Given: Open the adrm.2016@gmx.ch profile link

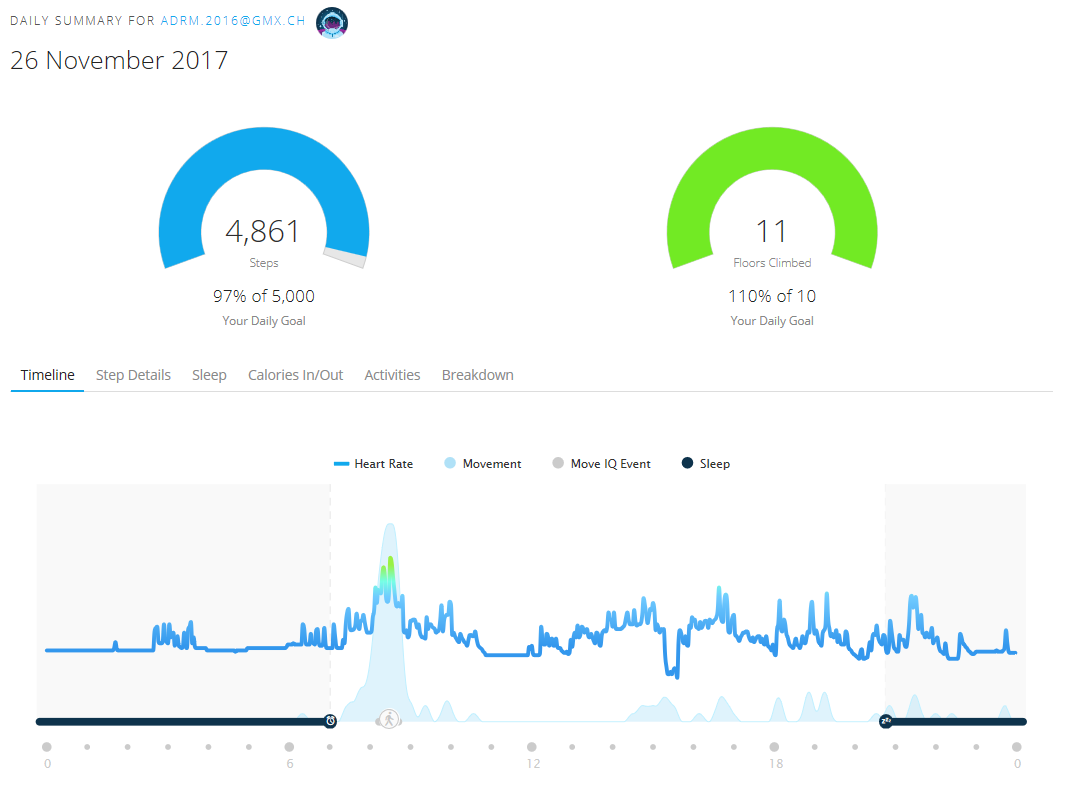Looking at the screenshot, I should (x=233, y=20).
